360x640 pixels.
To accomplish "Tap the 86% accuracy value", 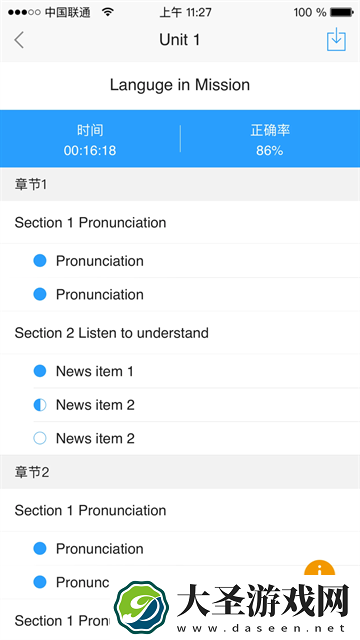I will (x=270, y=151).
